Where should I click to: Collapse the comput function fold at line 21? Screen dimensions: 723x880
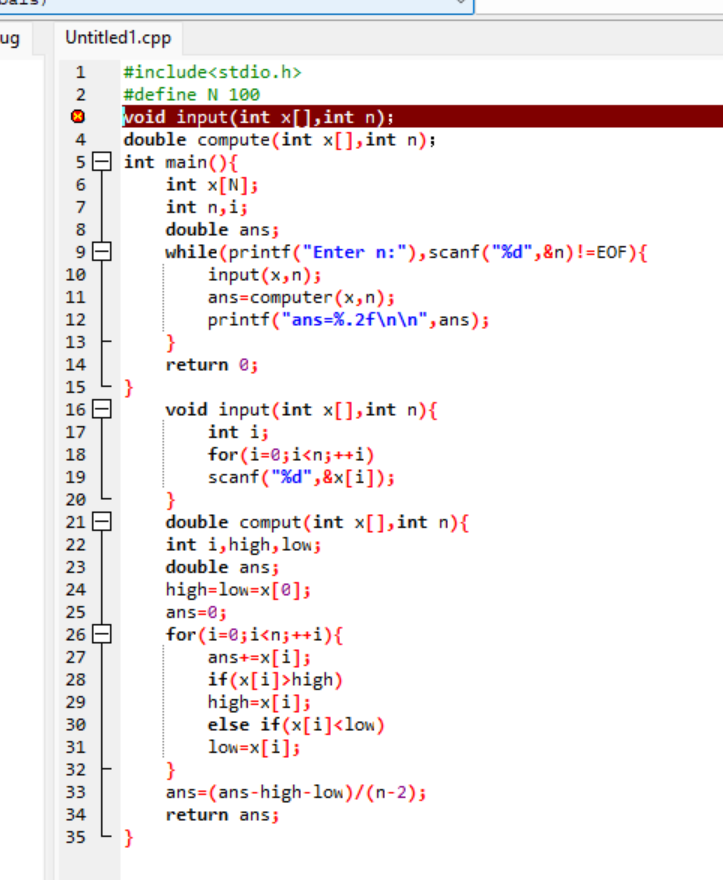(x=102, y=522)
